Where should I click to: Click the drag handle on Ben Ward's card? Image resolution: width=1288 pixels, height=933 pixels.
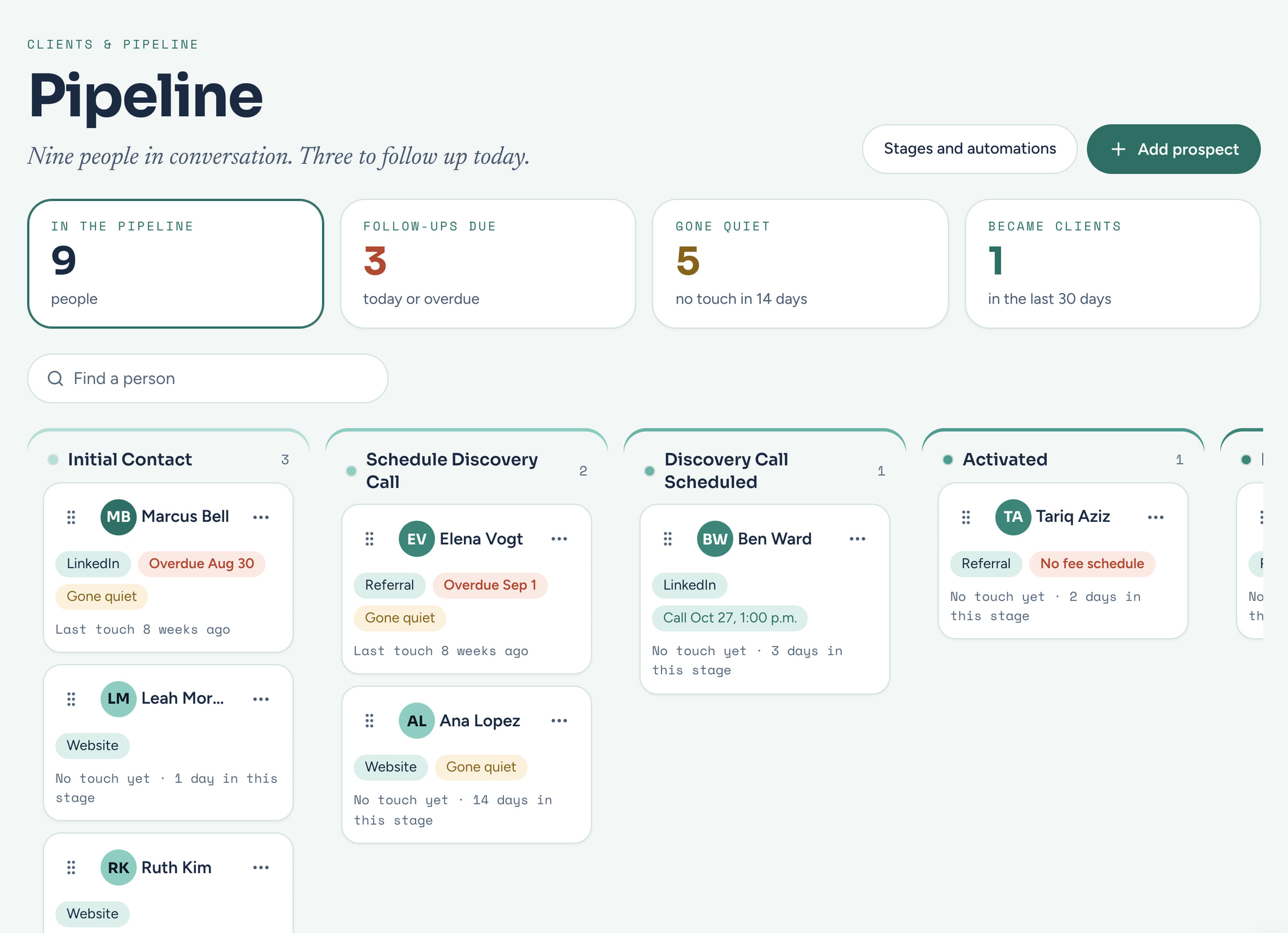pos(667,538)
